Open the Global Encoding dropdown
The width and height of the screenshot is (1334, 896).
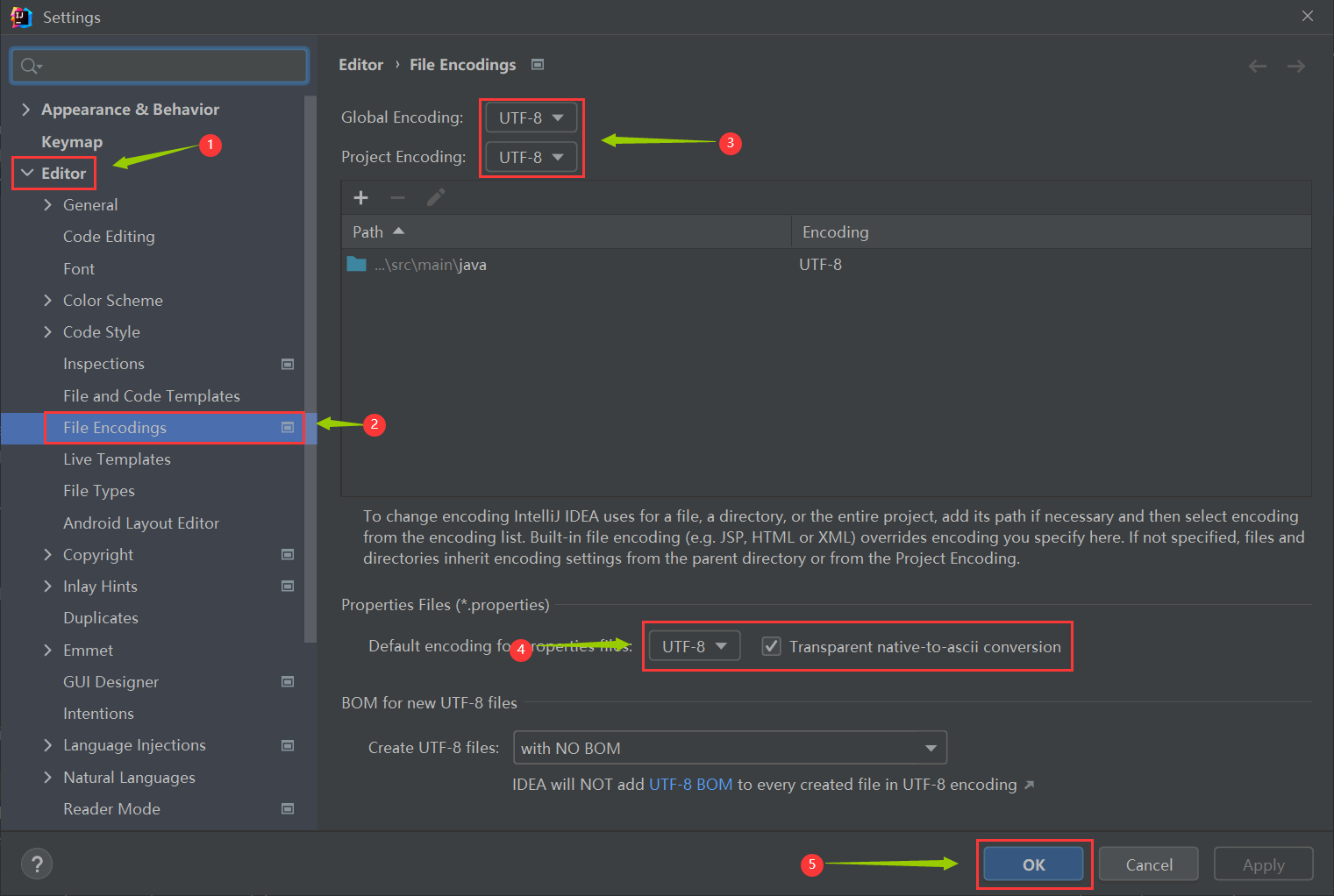click(531, 117)
